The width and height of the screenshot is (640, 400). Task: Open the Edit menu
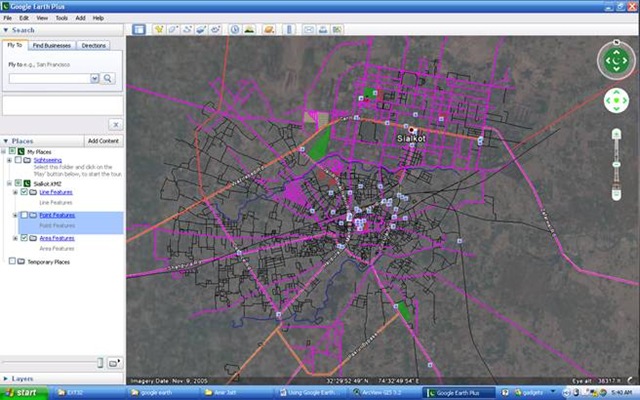[24, 18]
